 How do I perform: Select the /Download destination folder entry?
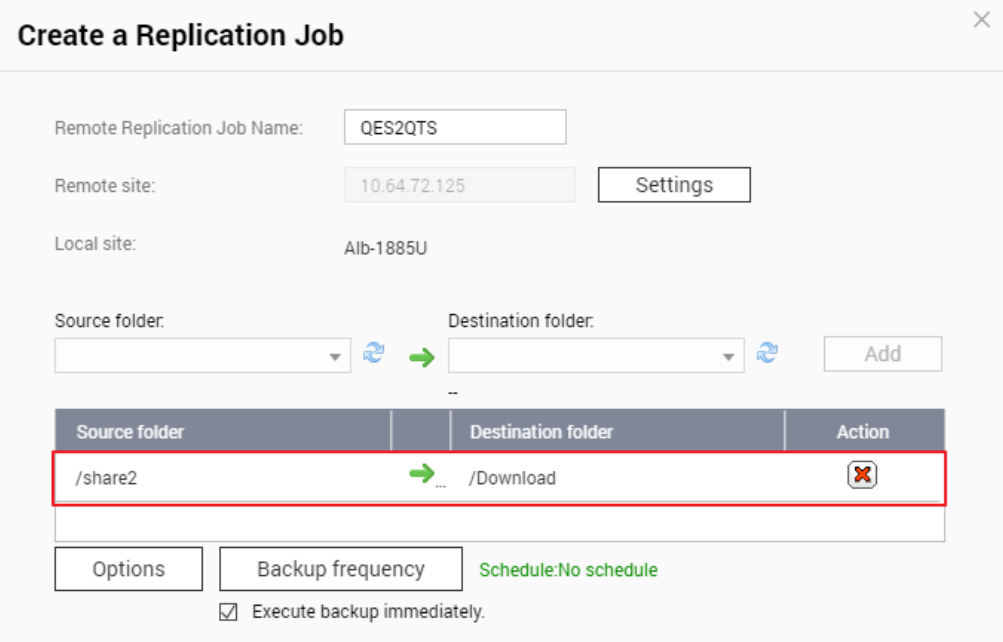point(512,478)
